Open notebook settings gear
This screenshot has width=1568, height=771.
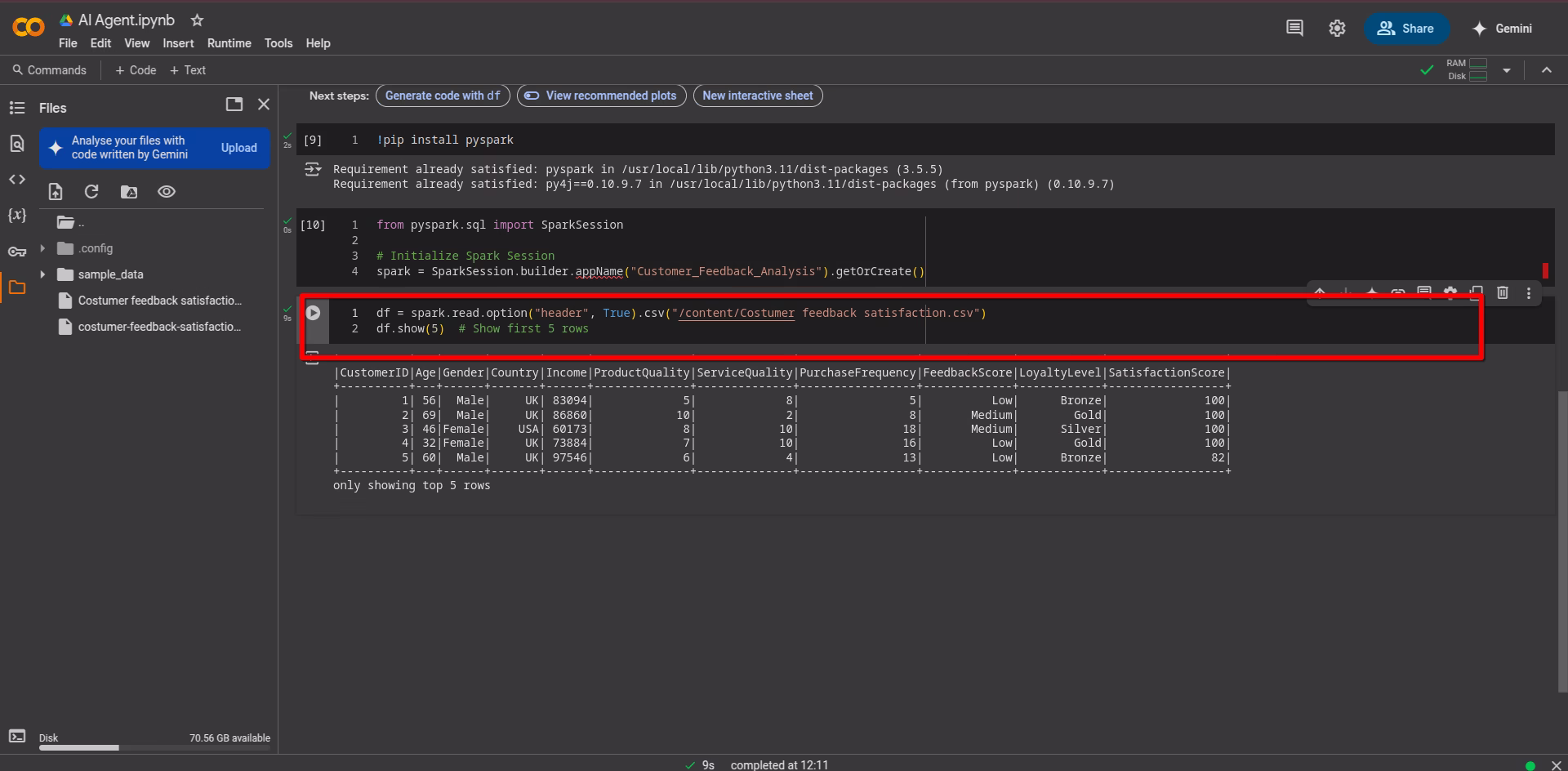(x=1337, y=29)
